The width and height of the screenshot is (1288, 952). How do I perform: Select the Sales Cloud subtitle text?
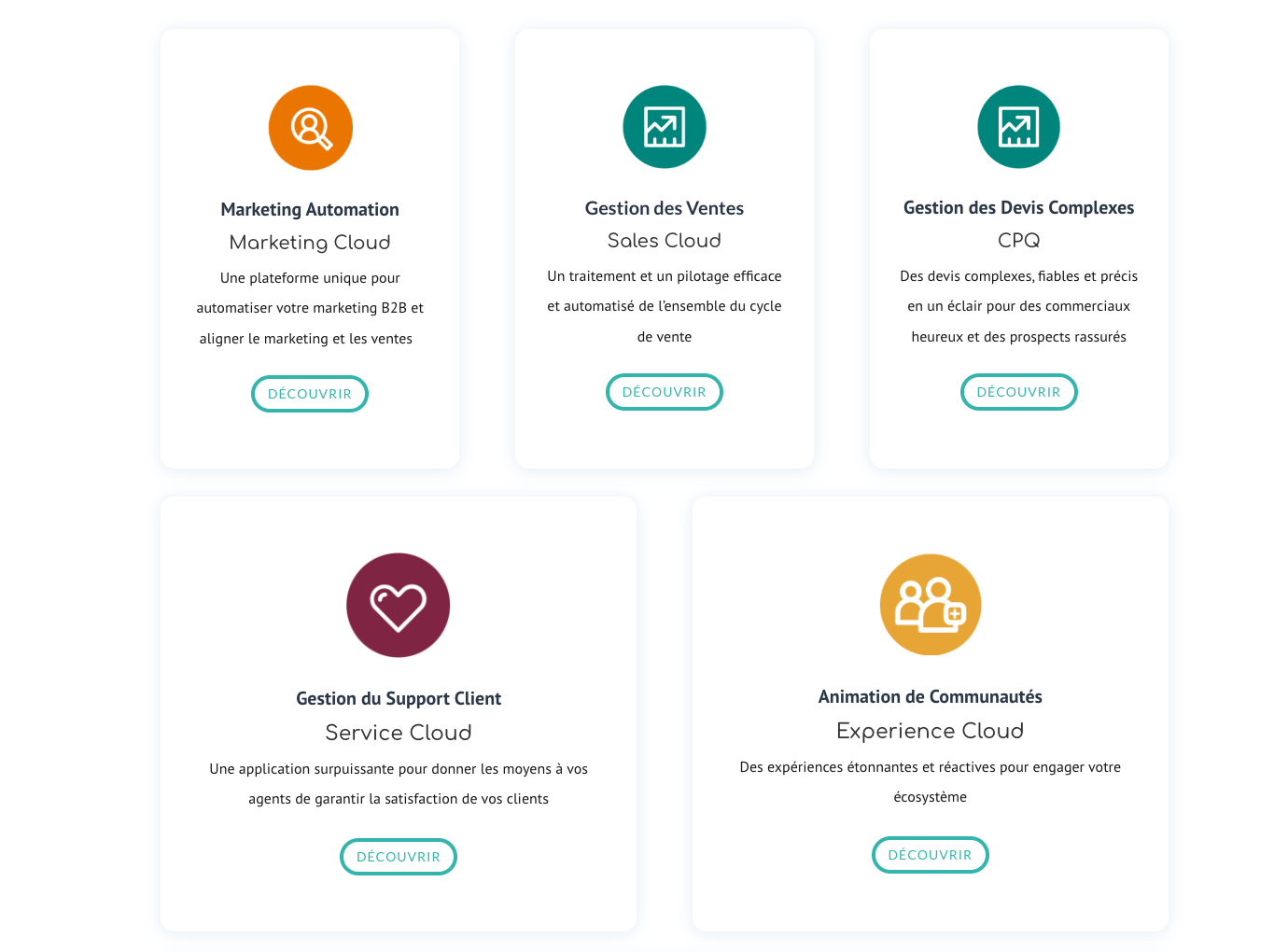coord(665,241)
